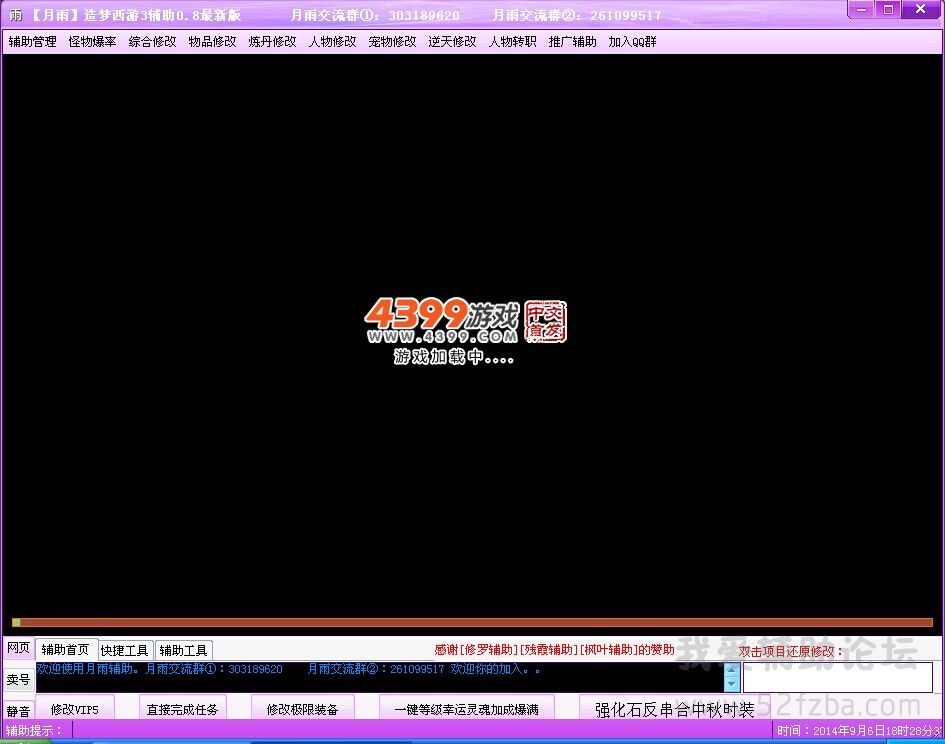945x744 pixels.
Task: Click the game loading progress bar
Action: click(x=472, y=622)
